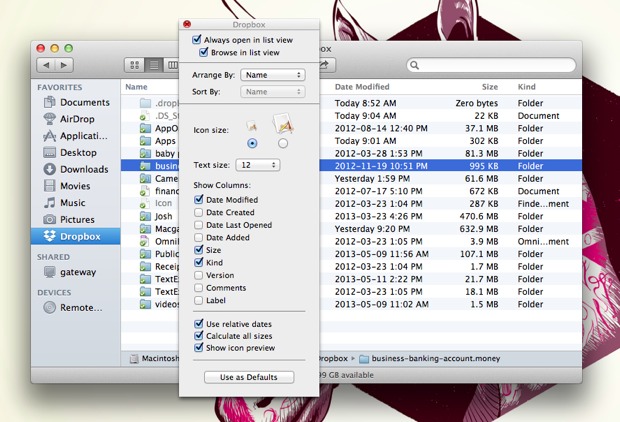
Task: Sort by Kind column header
Action: pyautogui.click(x=527, y=87)
